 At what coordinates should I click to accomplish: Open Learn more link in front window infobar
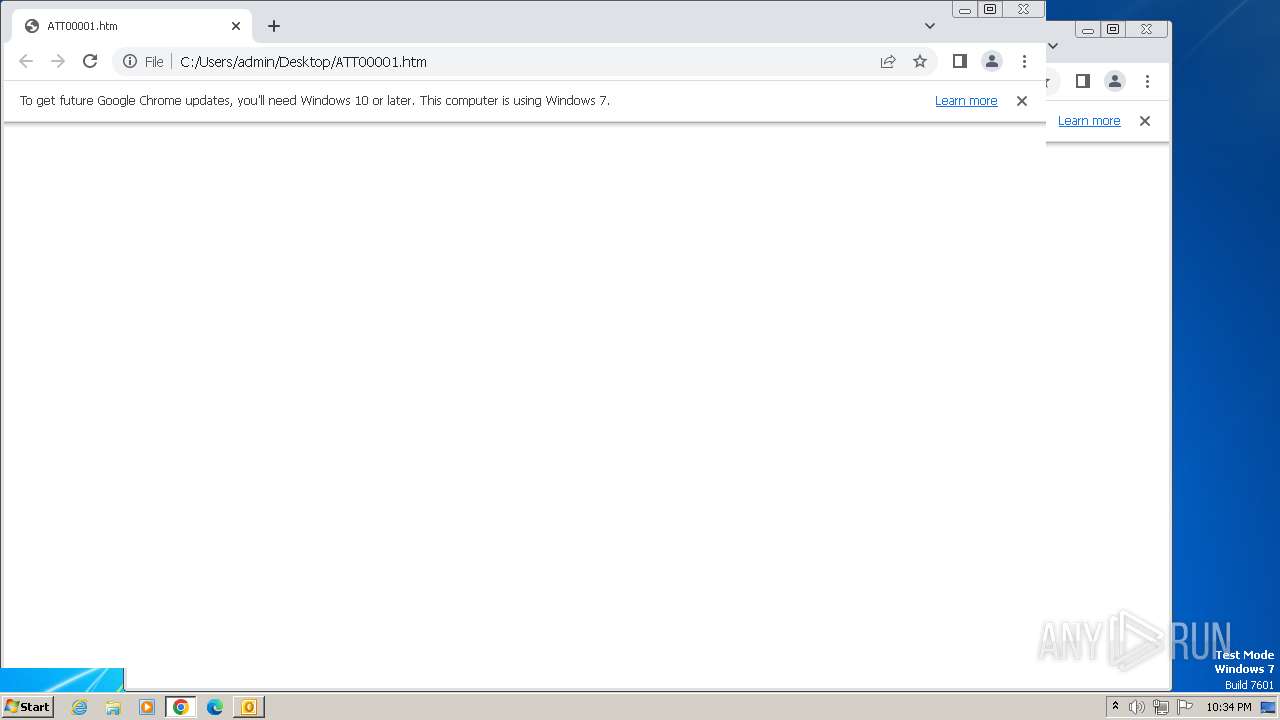coord(966,101)
